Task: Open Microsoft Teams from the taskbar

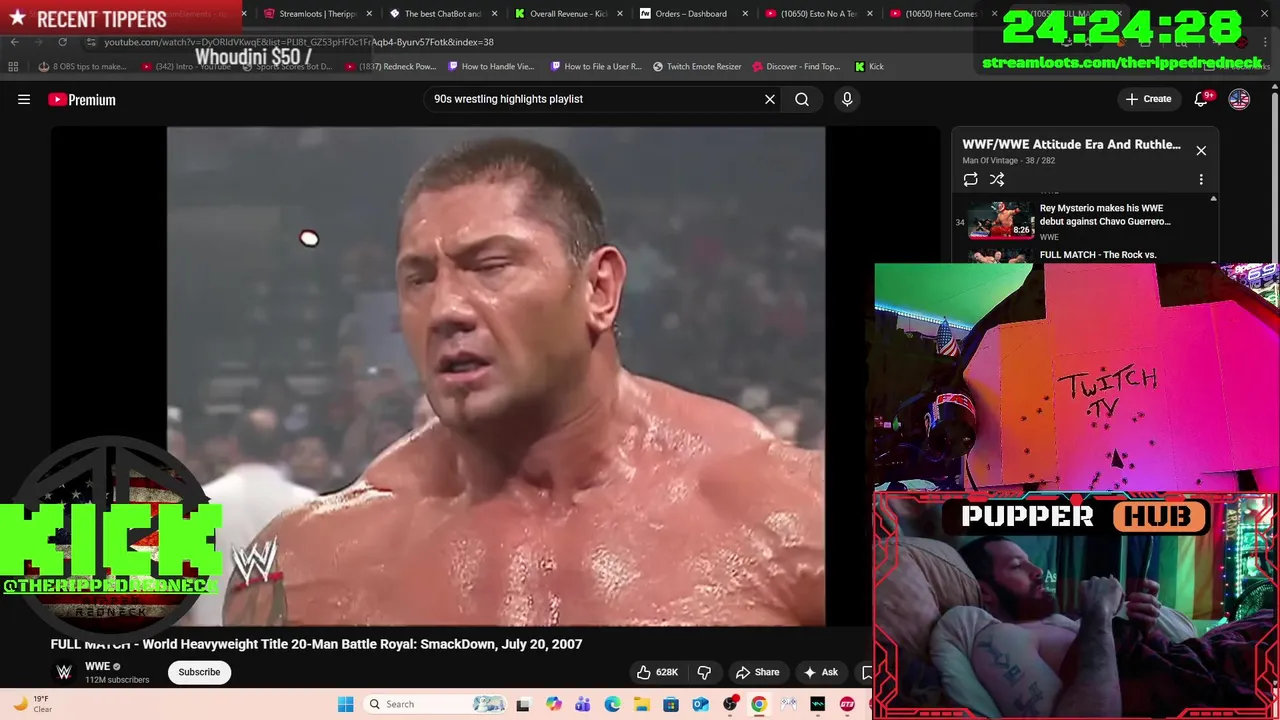Action: click(583, 704)
